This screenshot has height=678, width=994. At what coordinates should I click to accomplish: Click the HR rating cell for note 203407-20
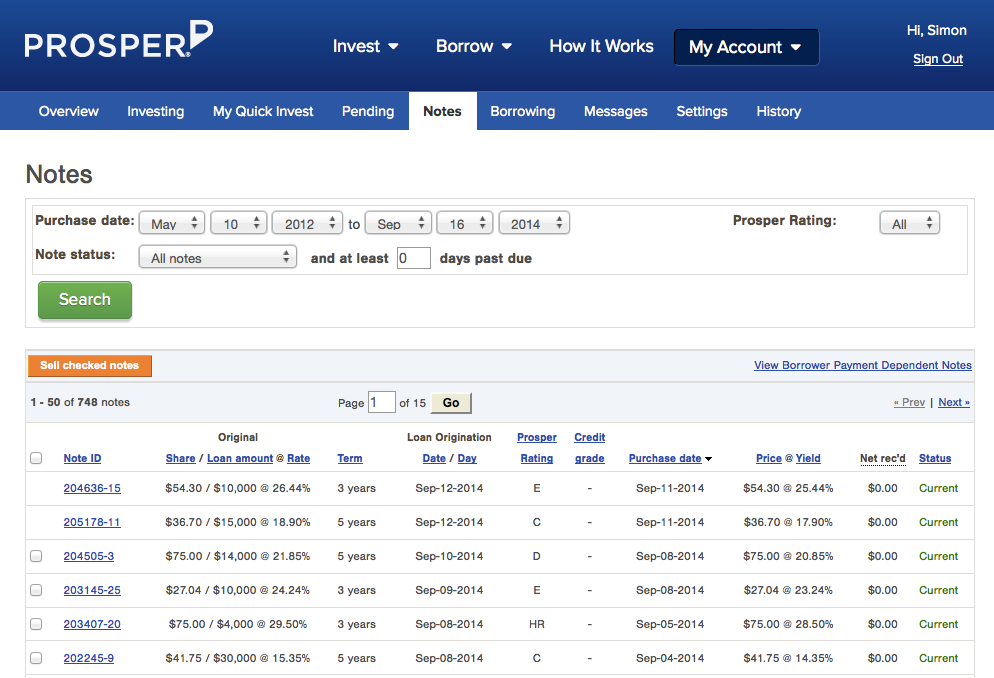(x=537, y=624)
